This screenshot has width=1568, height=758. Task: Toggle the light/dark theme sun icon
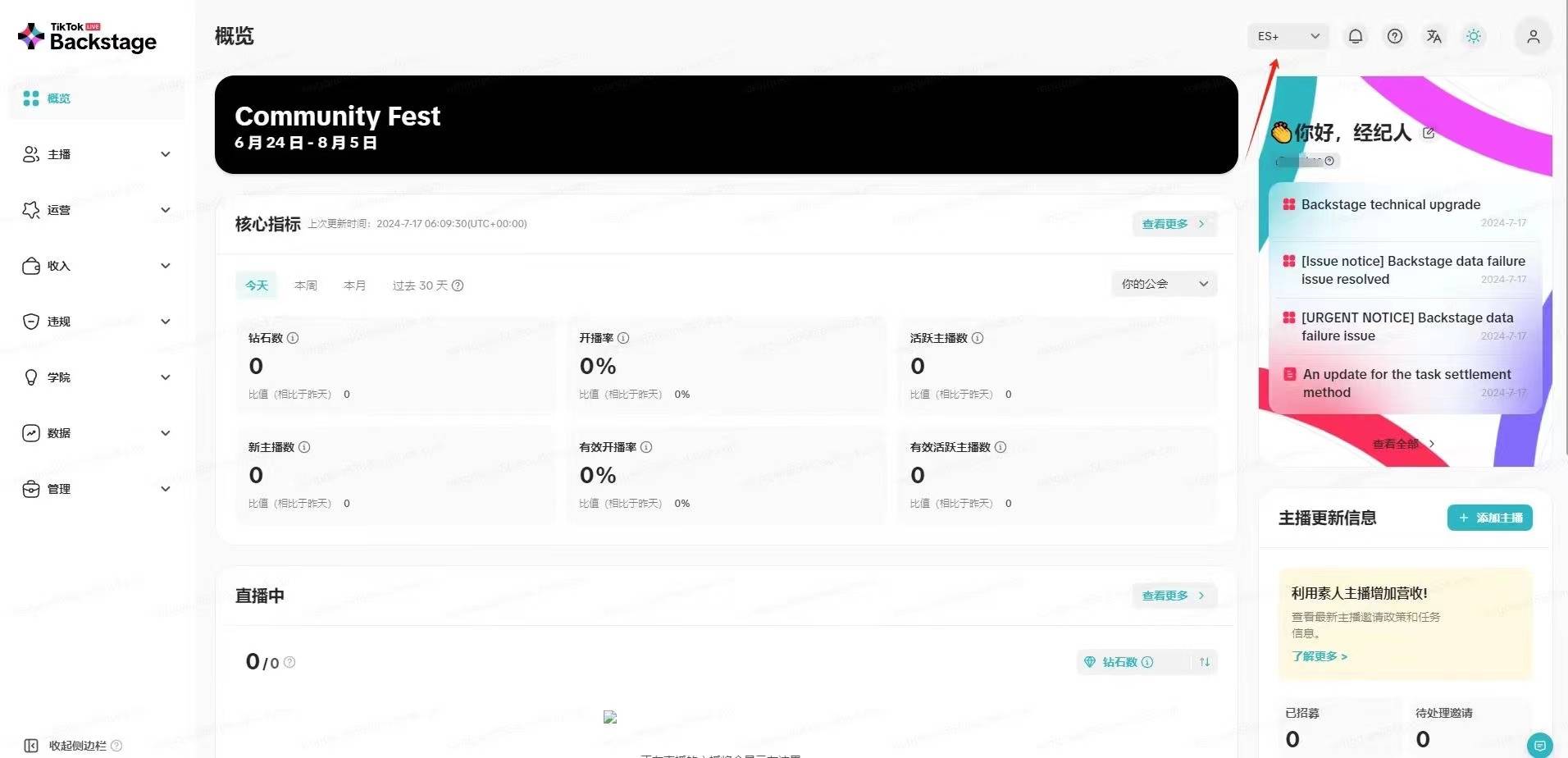(1474, 36)
